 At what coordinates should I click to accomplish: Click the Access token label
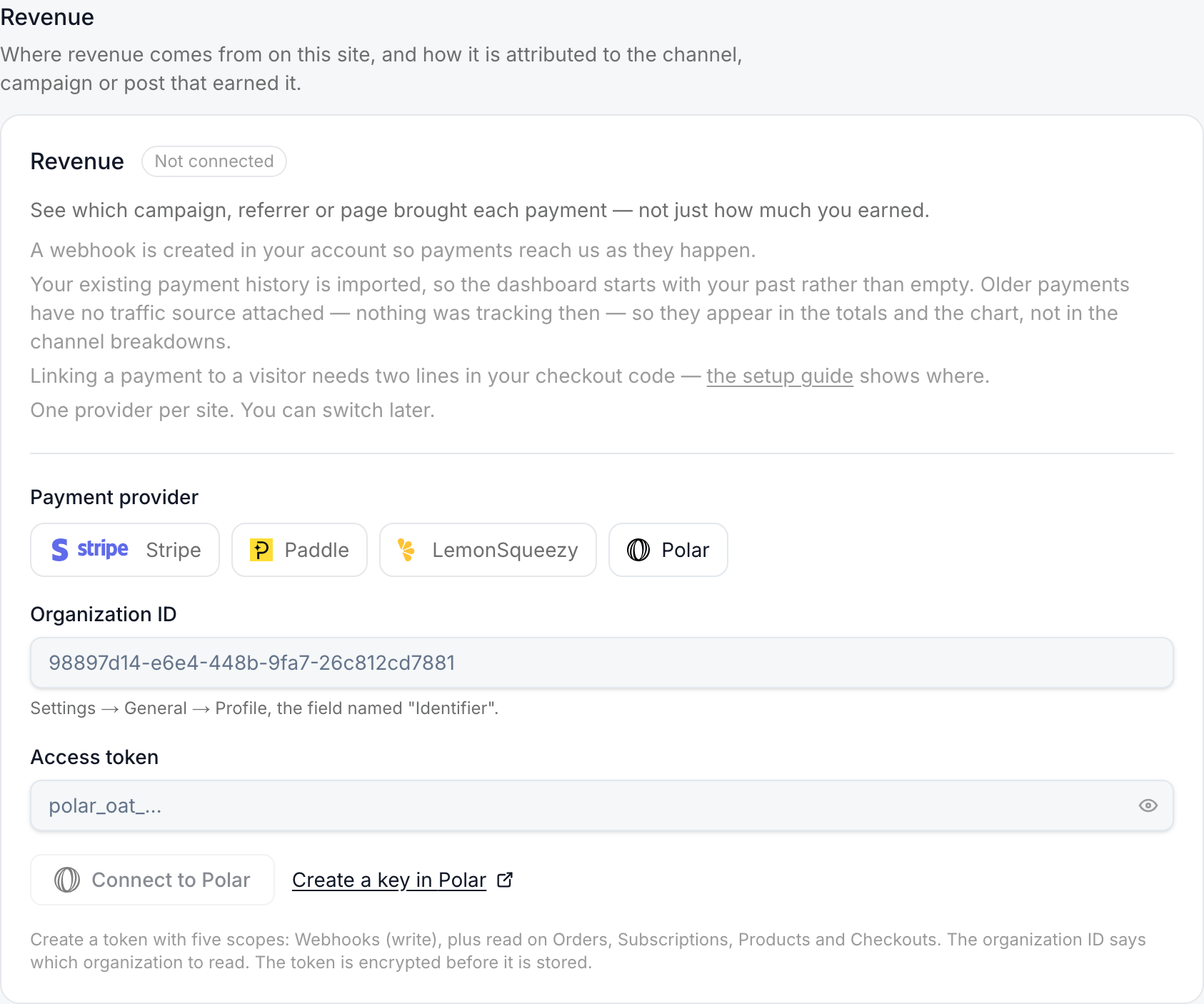94,757
